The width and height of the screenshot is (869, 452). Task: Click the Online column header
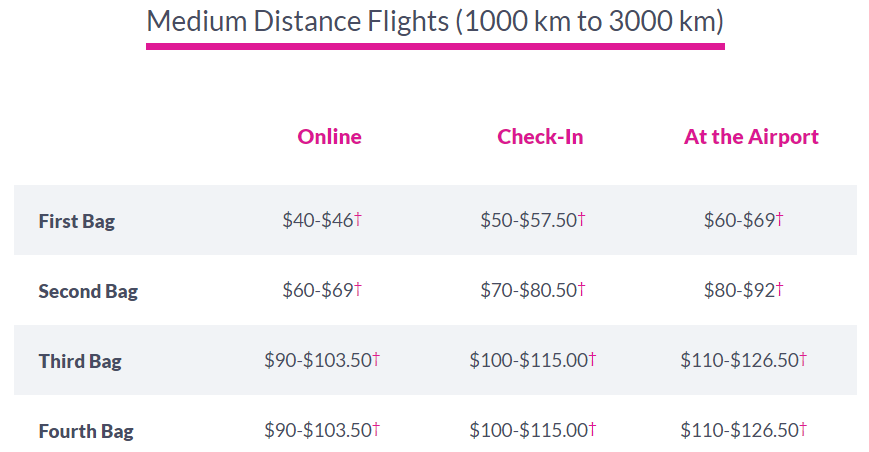pyautogui.click(x=329, y=137)
